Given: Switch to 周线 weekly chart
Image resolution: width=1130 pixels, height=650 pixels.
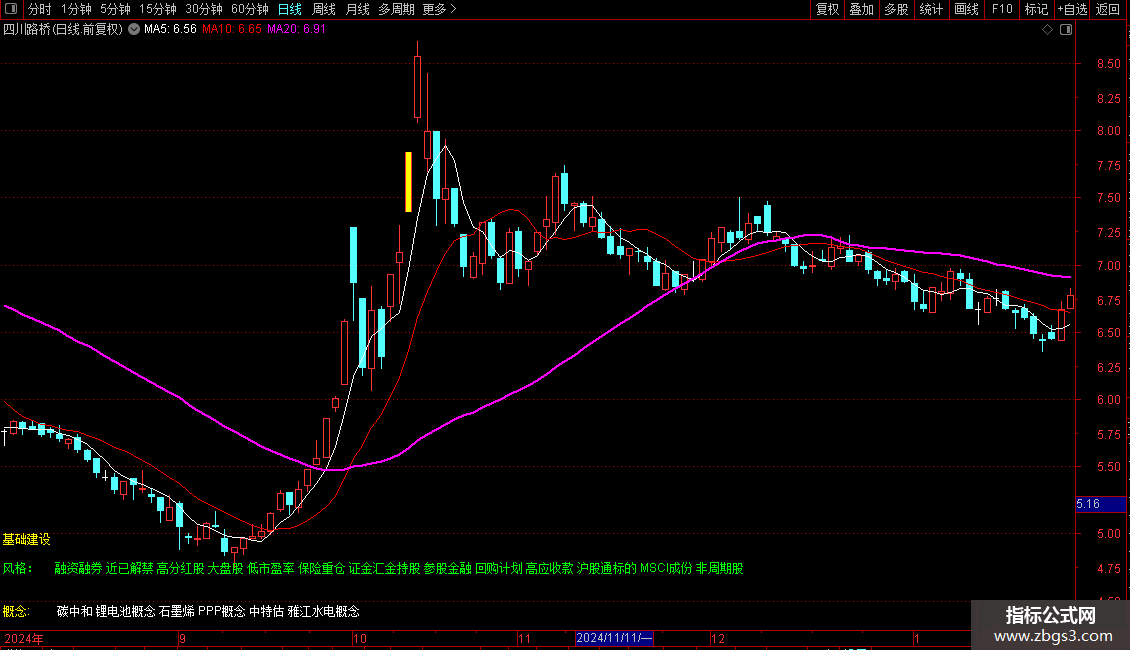Looking at the screenshot, I should [x=324, y=9].
